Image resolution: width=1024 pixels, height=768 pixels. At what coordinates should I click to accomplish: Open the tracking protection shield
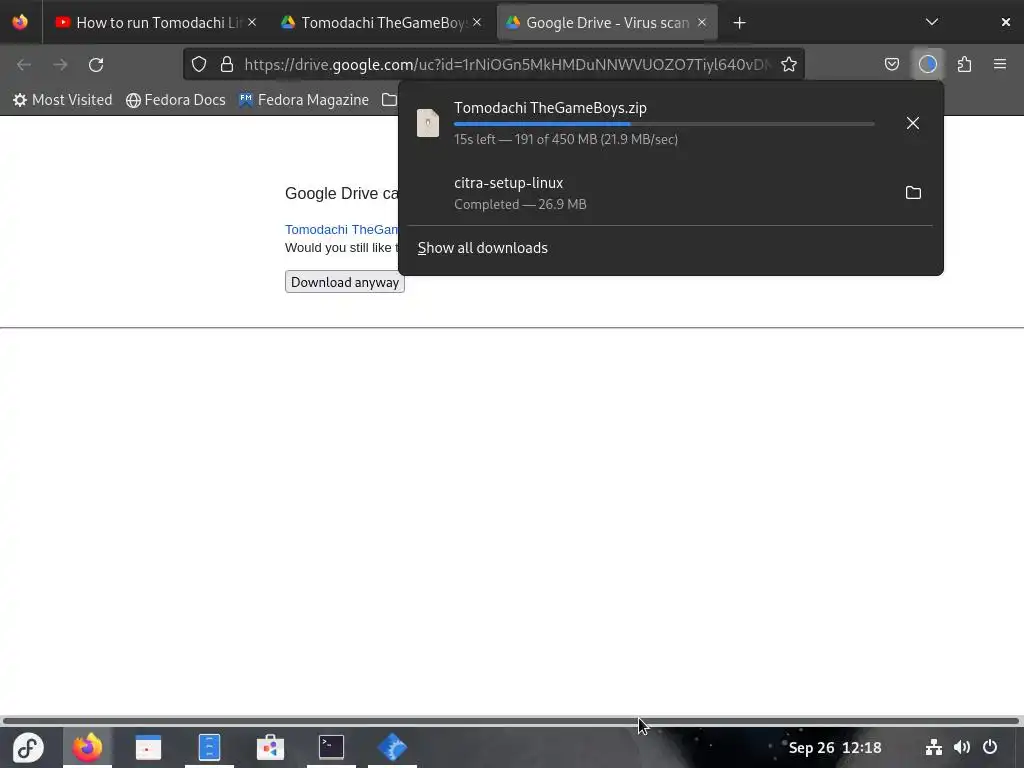[199, 64]
